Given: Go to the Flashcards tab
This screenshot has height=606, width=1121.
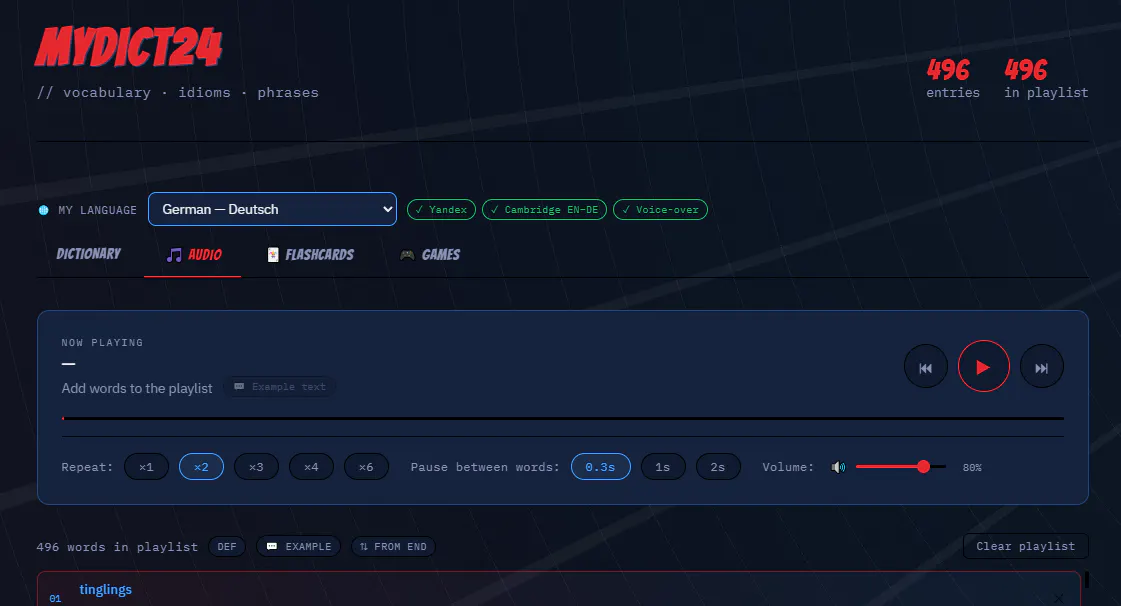Looking at the screenshot, I should (x=310, y=255).
